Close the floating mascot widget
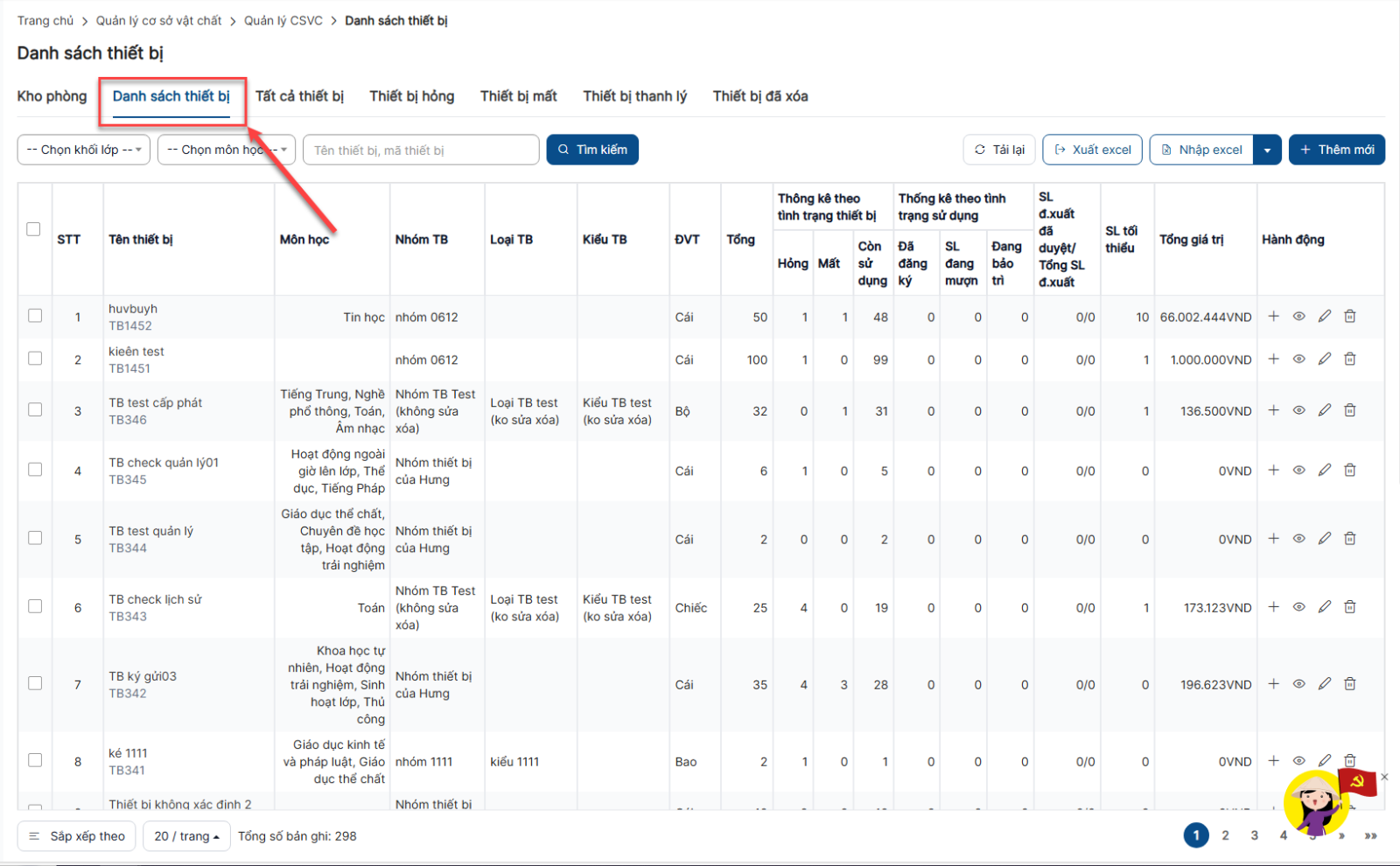 (x=1384, y=777)
